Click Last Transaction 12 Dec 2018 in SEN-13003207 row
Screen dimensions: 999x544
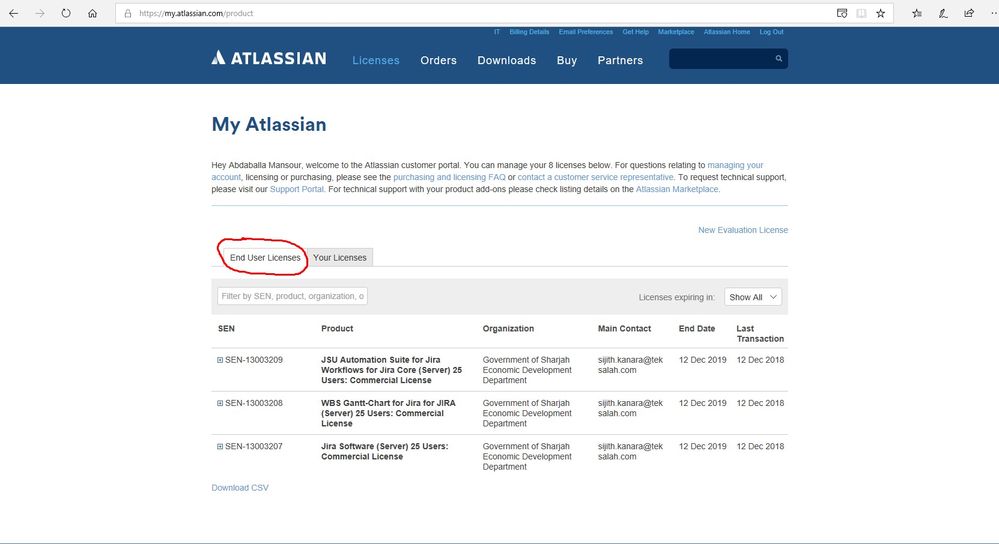pos(760,447)
